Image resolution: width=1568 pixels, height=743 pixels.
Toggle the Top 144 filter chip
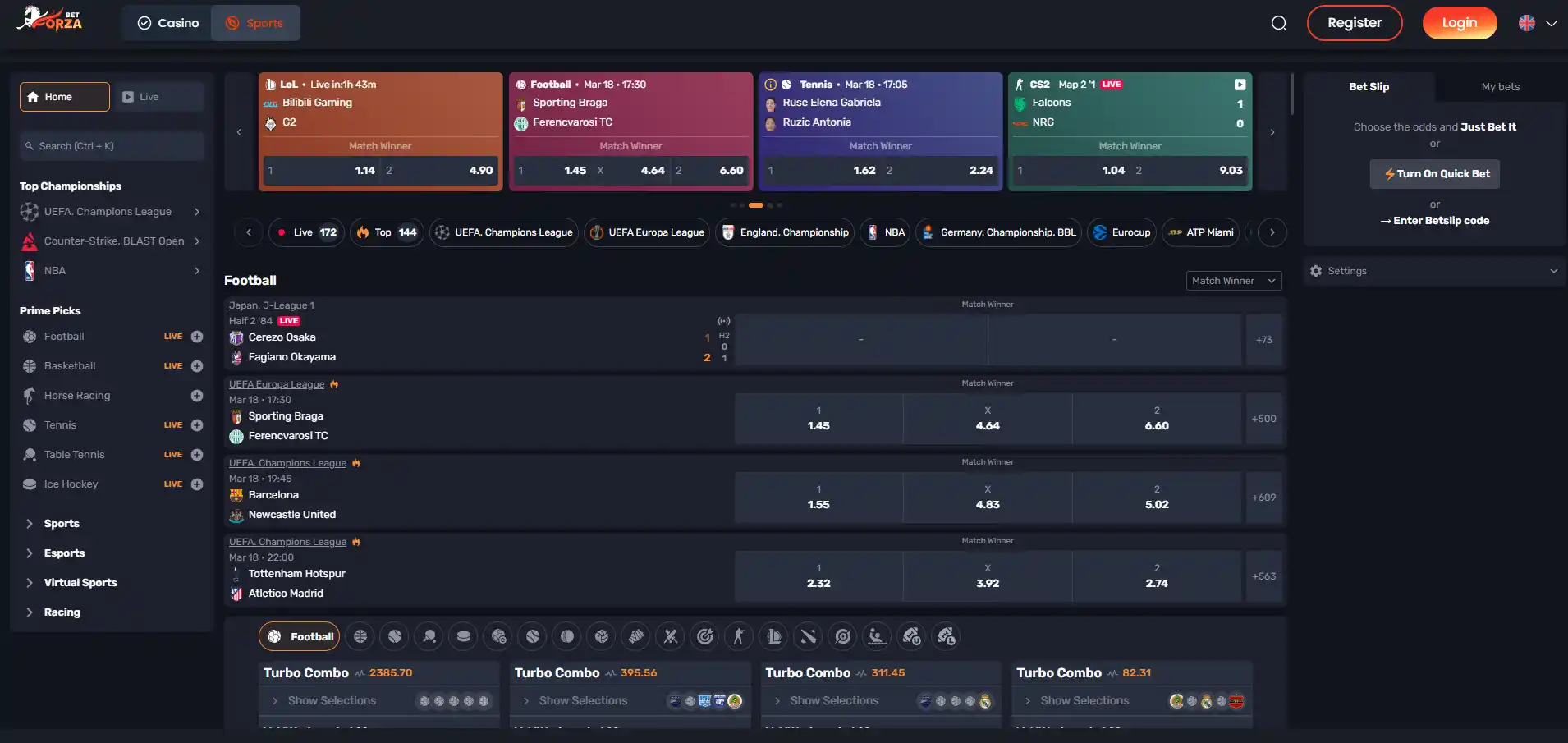tap(387, 232)
